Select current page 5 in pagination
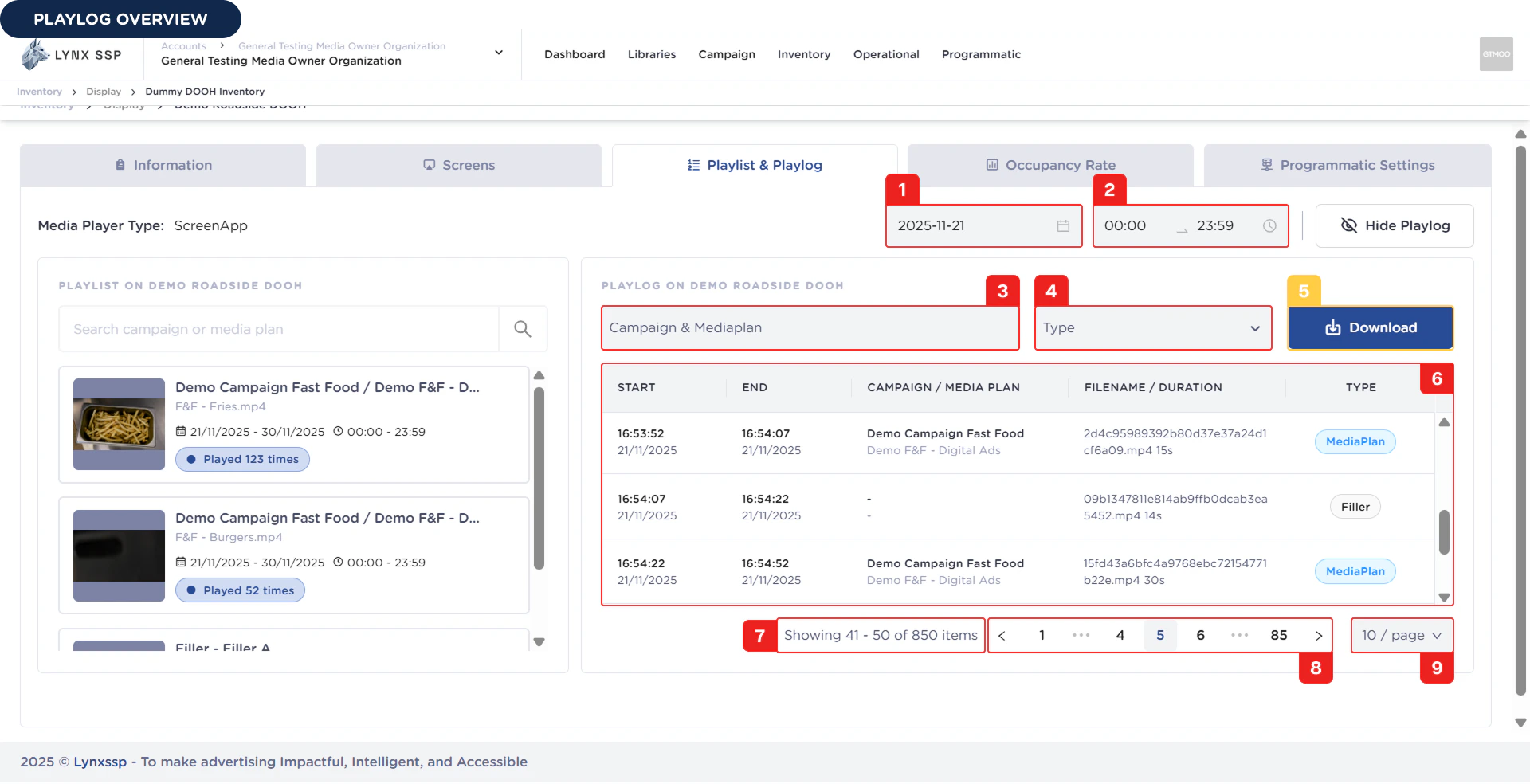1530x784 pixels. 1160,636
